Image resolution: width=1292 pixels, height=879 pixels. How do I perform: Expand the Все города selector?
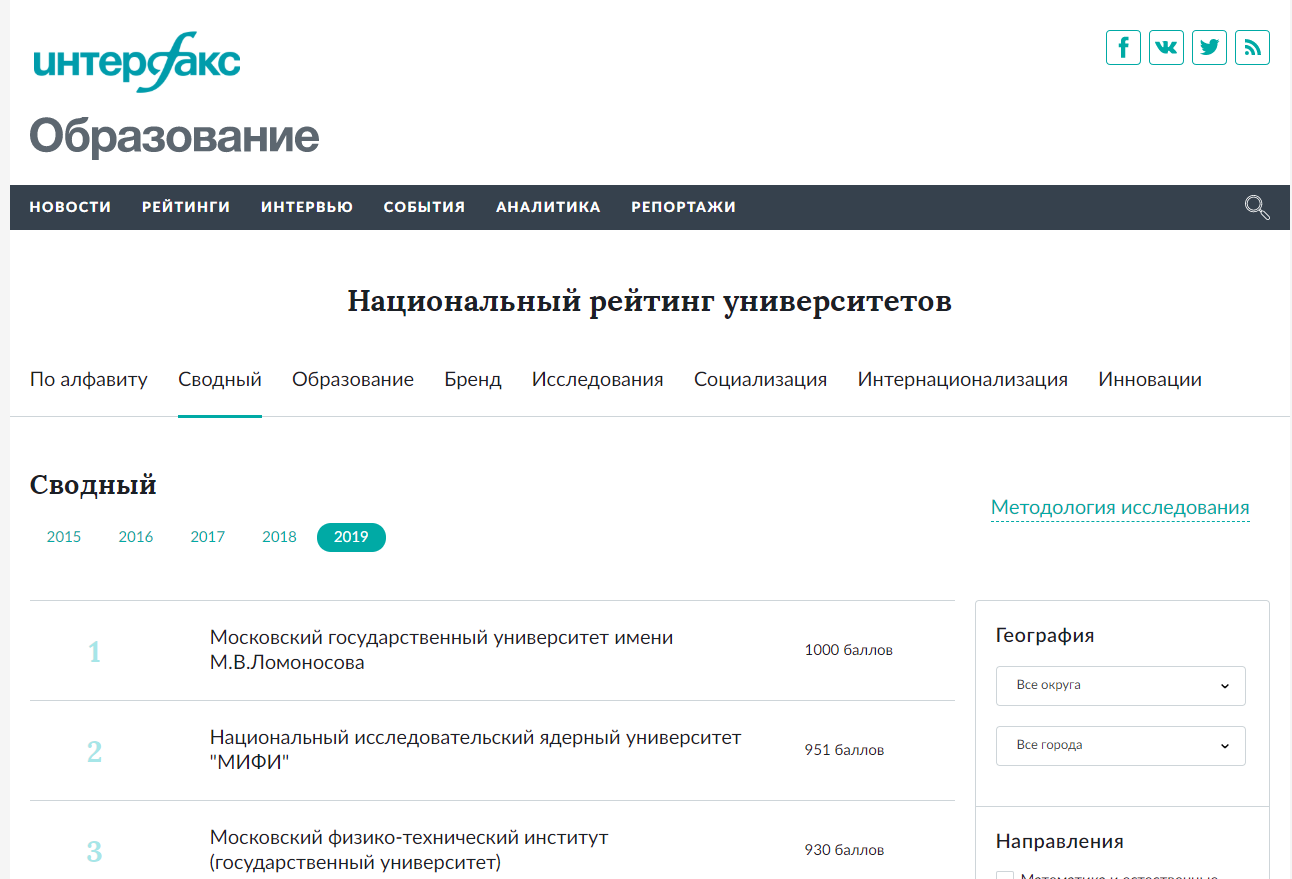coord(1120,745)
